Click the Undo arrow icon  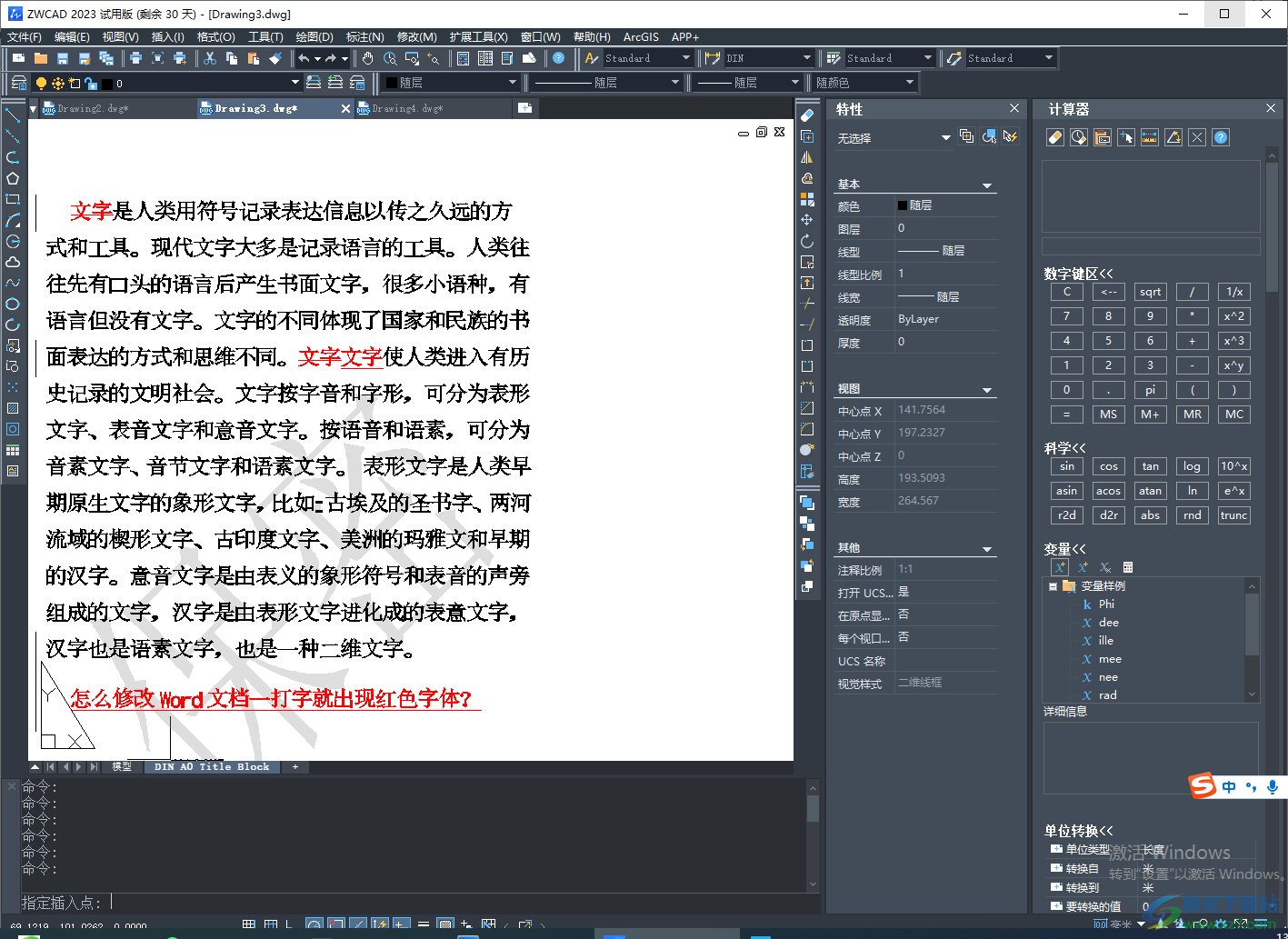tap(304, 58)
